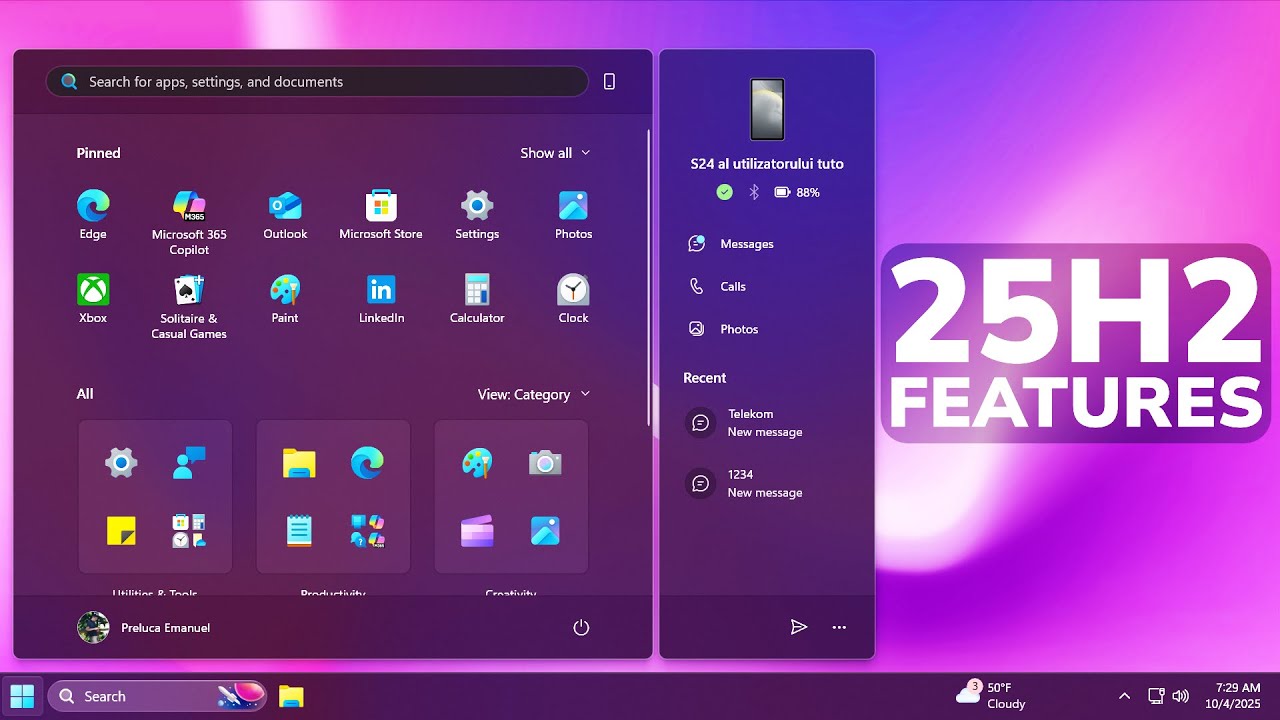Screen dimensions: 1280x720
Task: Click the volume speaker icon
Action: (x=1180, y=696)
